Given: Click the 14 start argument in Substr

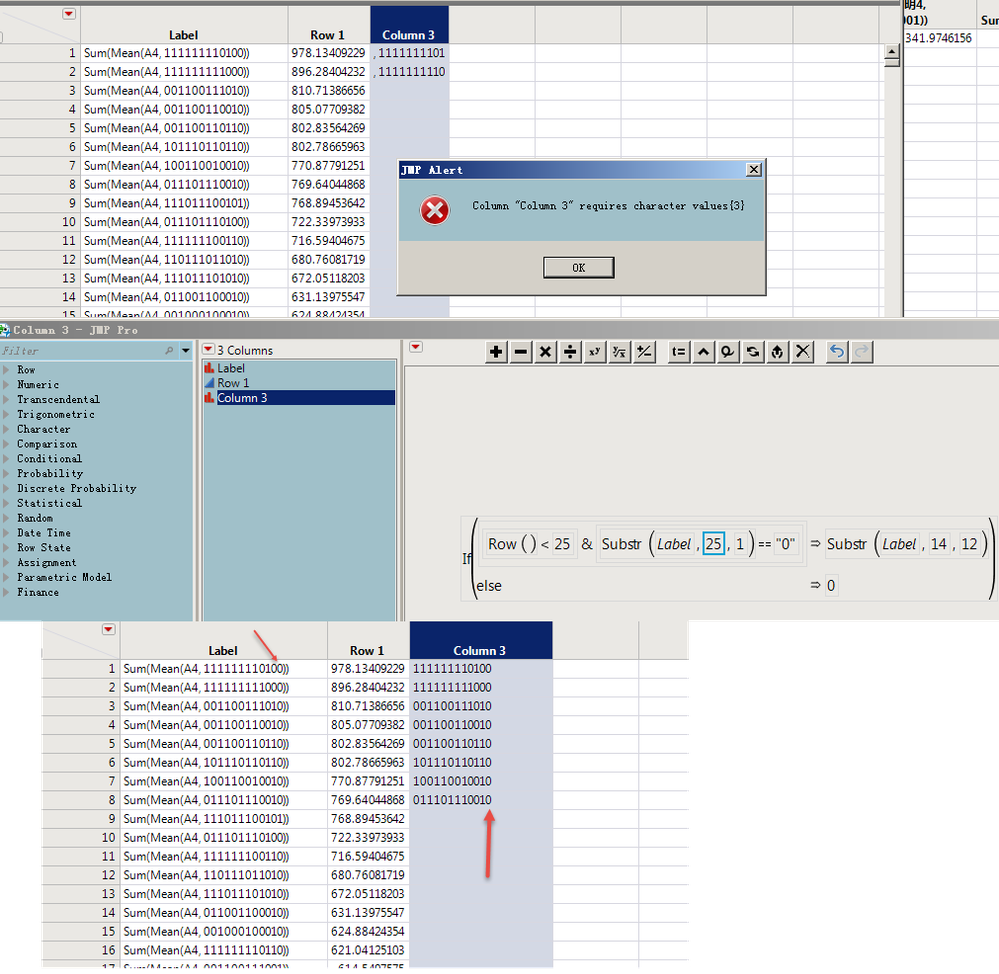Looking at the screenshot, I should tap(938, 544).
